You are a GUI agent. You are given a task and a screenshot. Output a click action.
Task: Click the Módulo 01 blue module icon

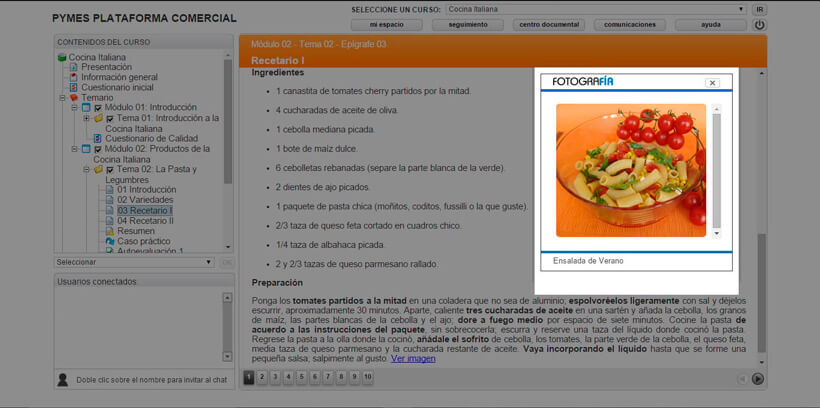click(x=86, y=108)
